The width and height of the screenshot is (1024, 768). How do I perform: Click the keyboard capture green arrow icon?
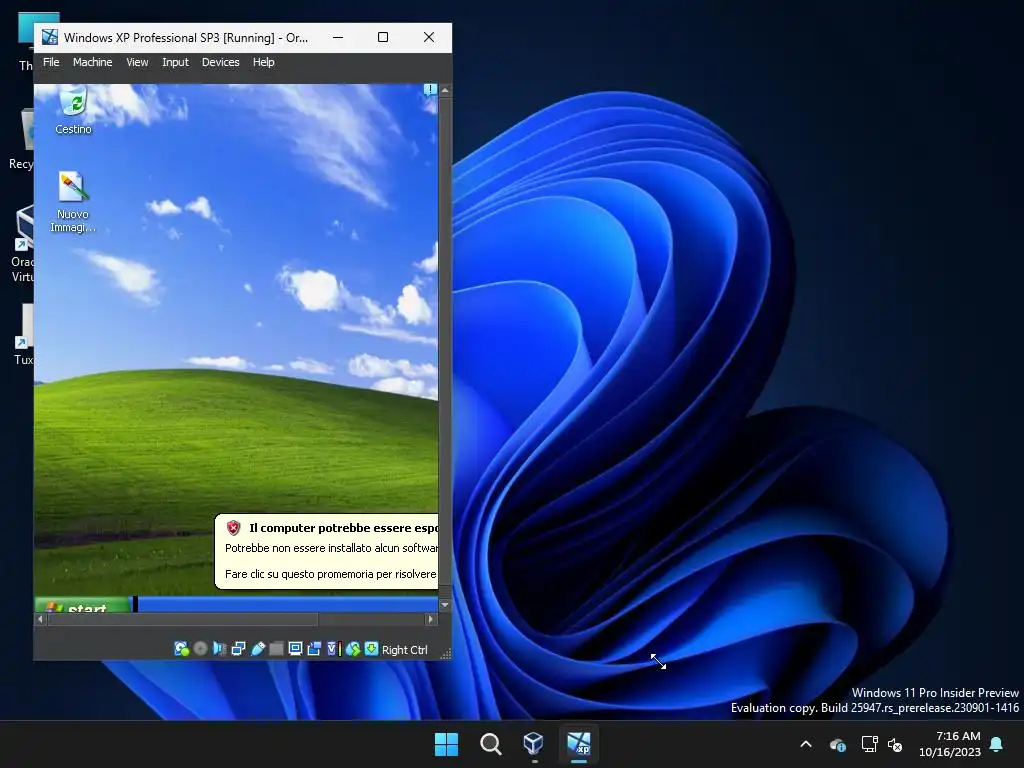(372, 648)
